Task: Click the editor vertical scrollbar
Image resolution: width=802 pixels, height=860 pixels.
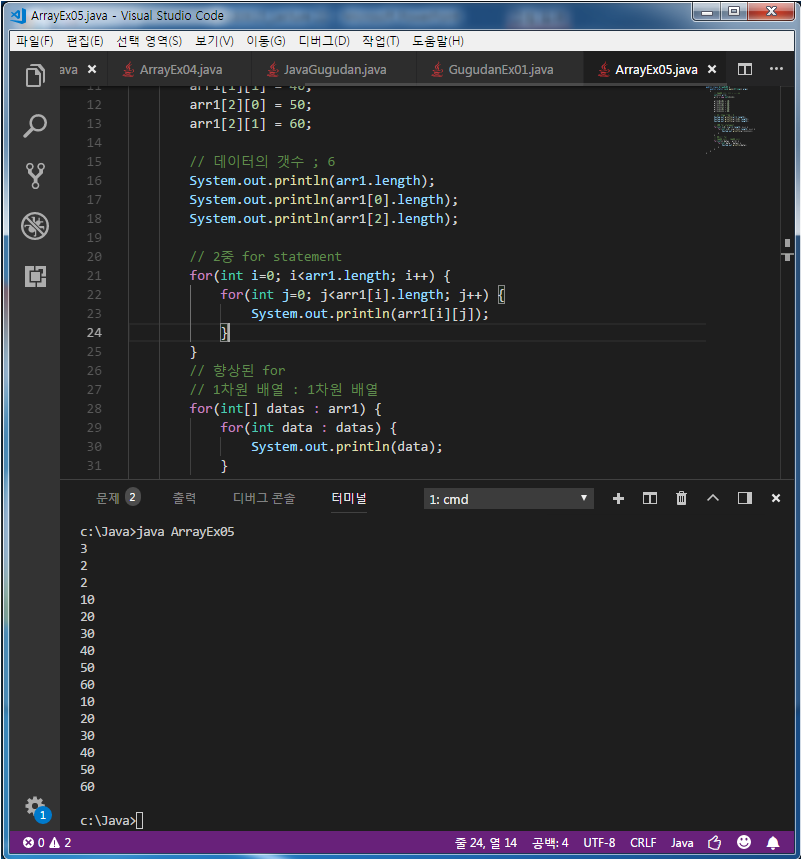Action: (x=787, y=282)
